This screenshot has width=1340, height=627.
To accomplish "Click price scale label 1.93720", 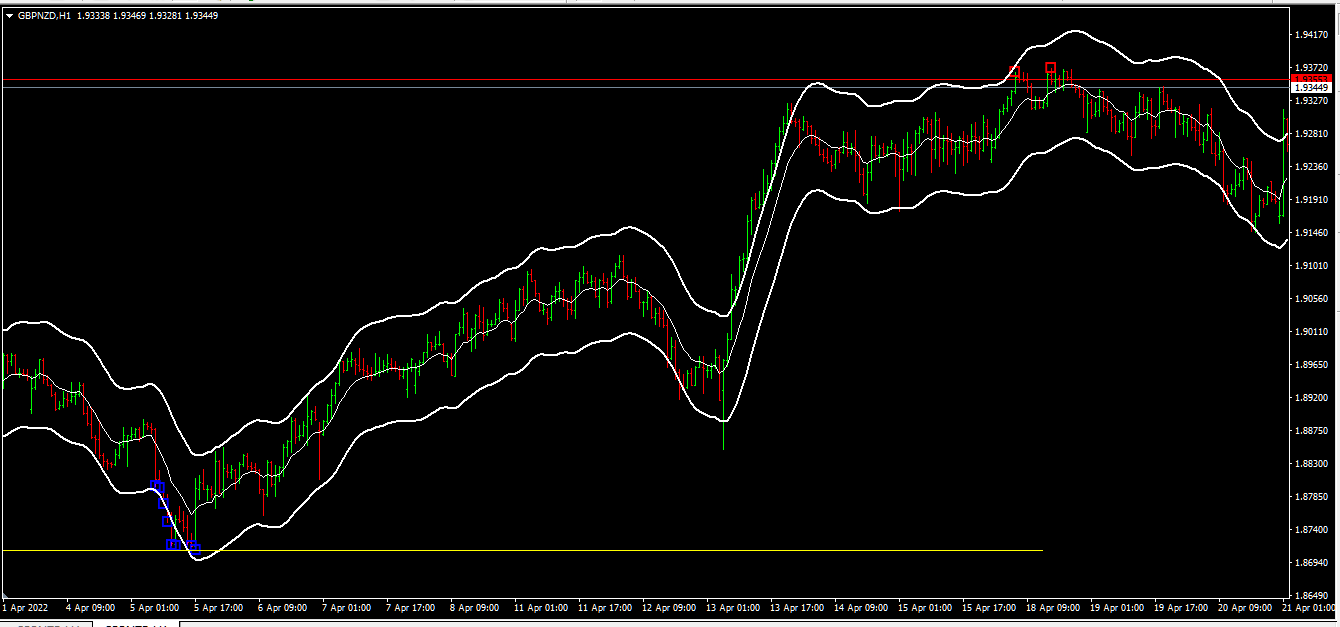I will coord(1311,68).
